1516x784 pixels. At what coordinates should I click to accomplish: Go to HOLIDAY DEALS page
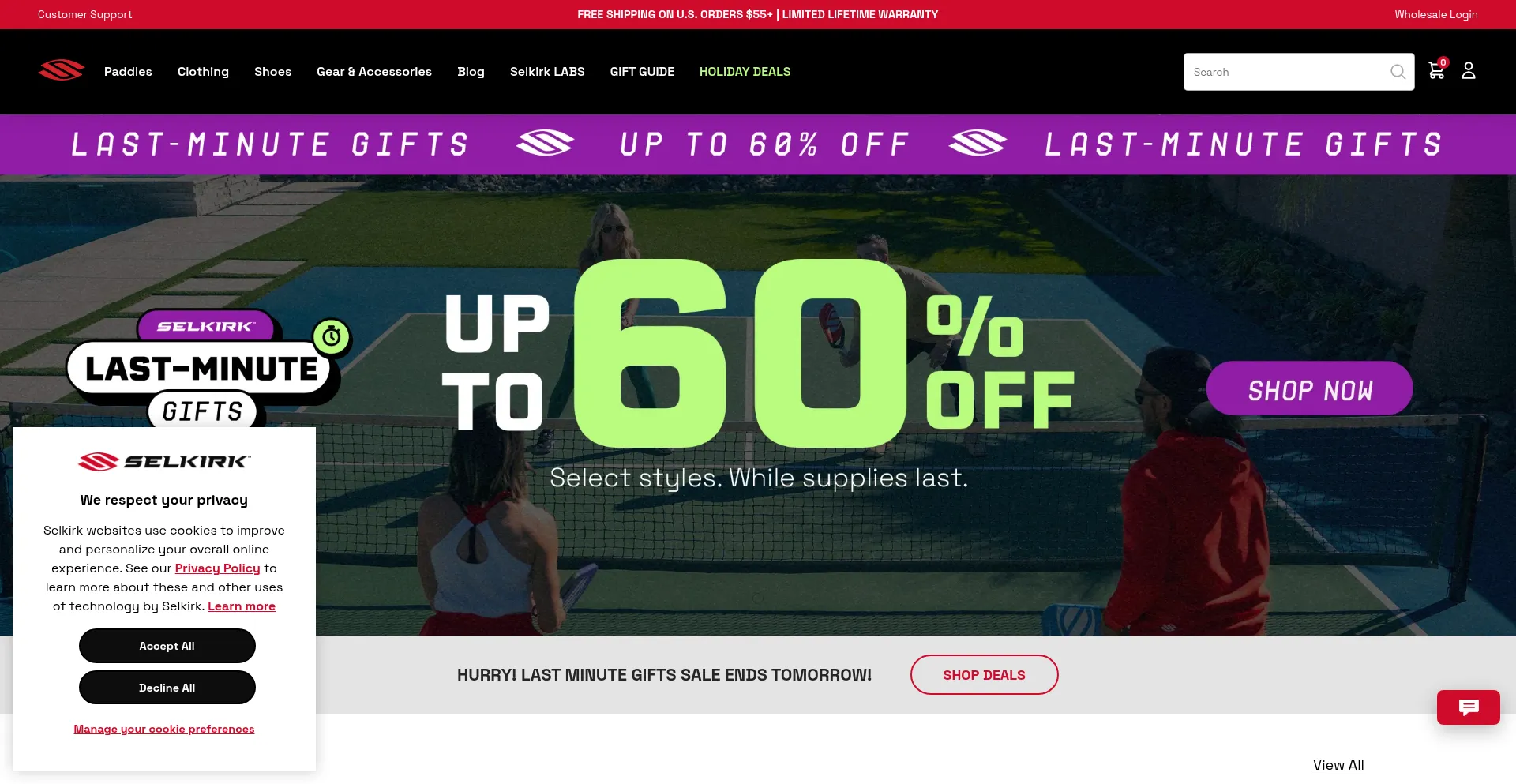(745, 72)
